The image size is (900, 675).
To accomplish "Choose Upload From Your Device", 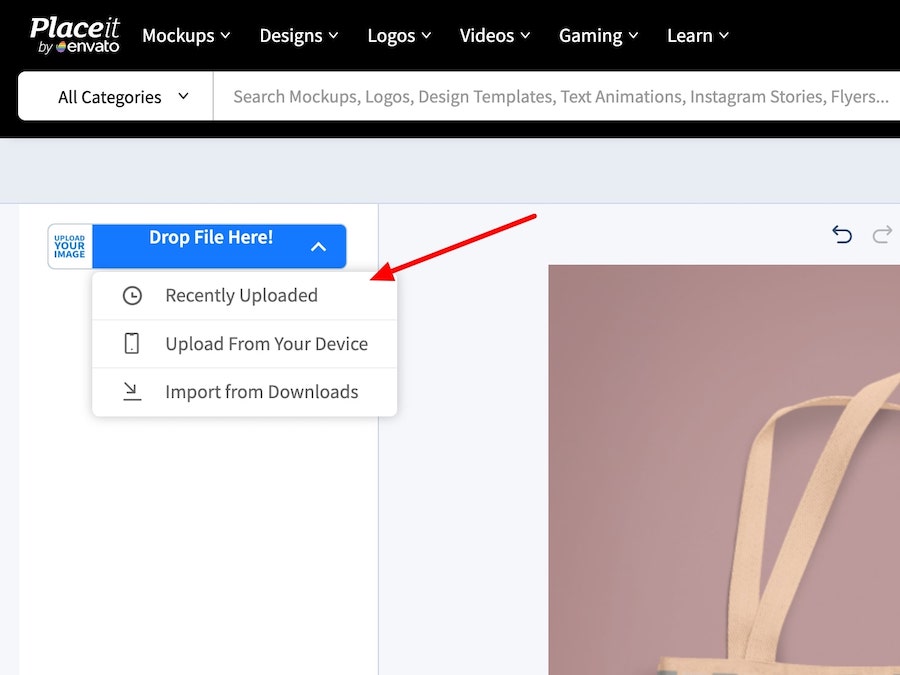I will (x=266, y=344).
